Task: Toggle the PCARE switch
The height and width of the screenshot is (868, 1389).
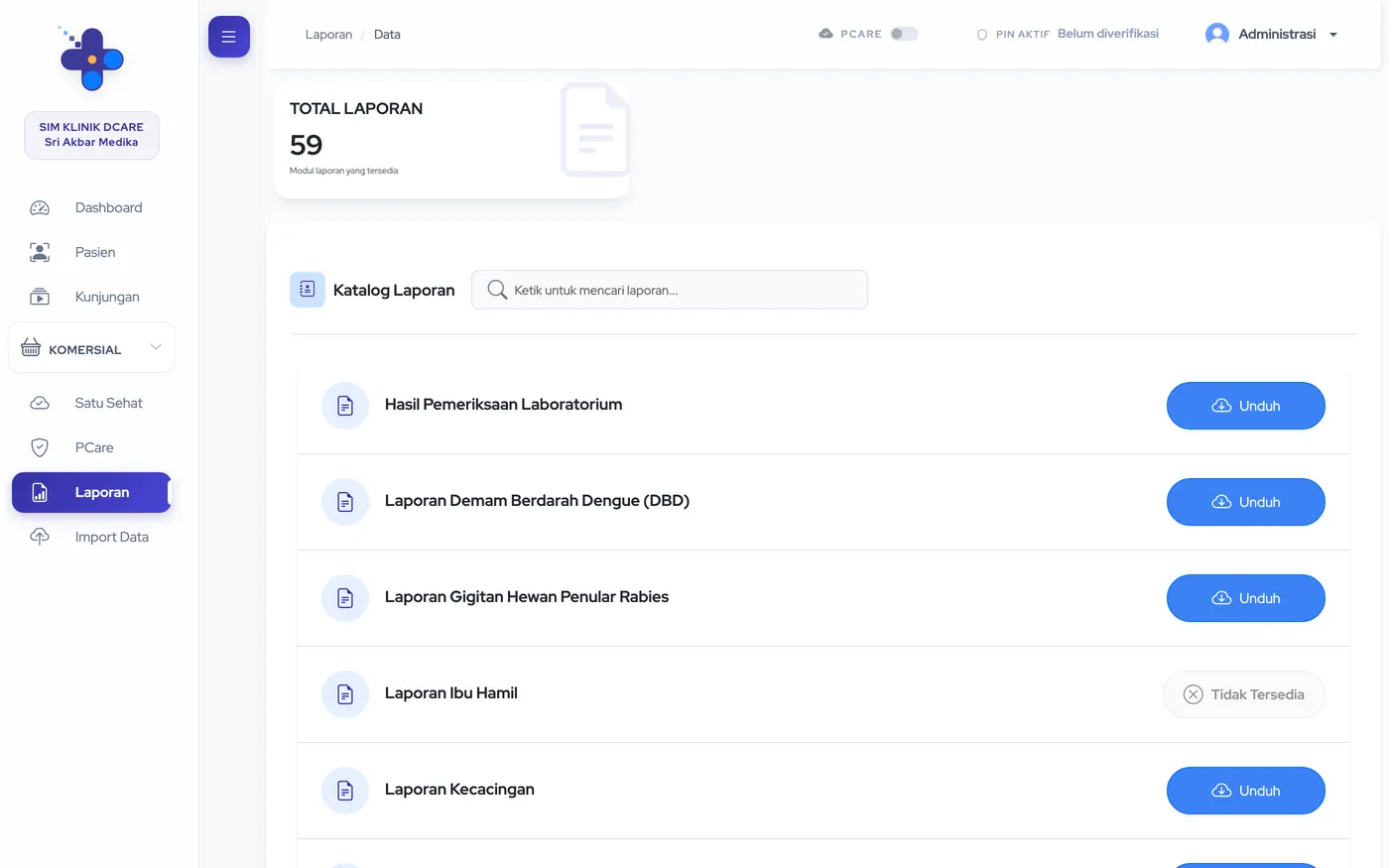Action: click(x=904, y=34)
